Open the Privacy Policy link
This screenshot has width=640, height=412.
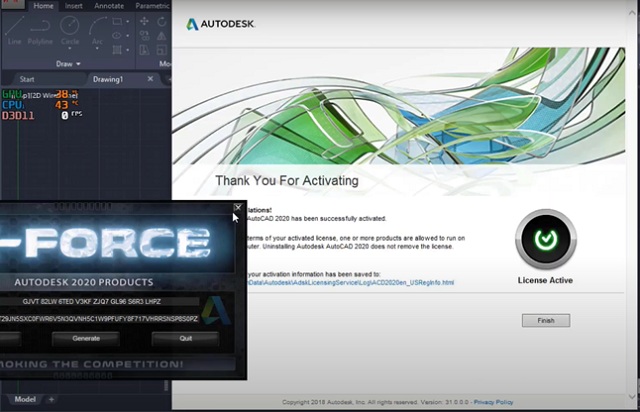point(493,402)
